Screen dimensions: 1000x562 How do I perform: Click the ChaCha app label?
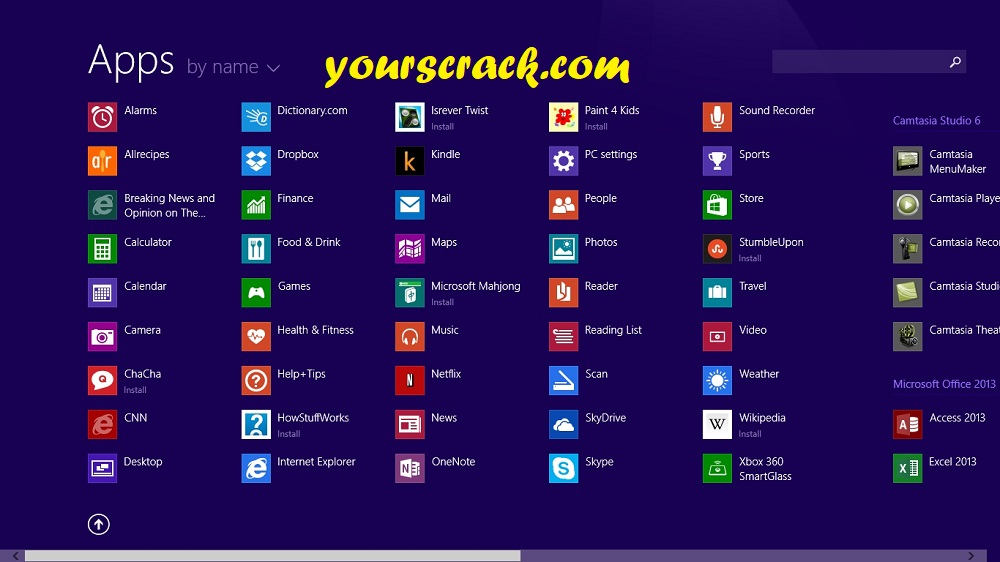point(142,374)
